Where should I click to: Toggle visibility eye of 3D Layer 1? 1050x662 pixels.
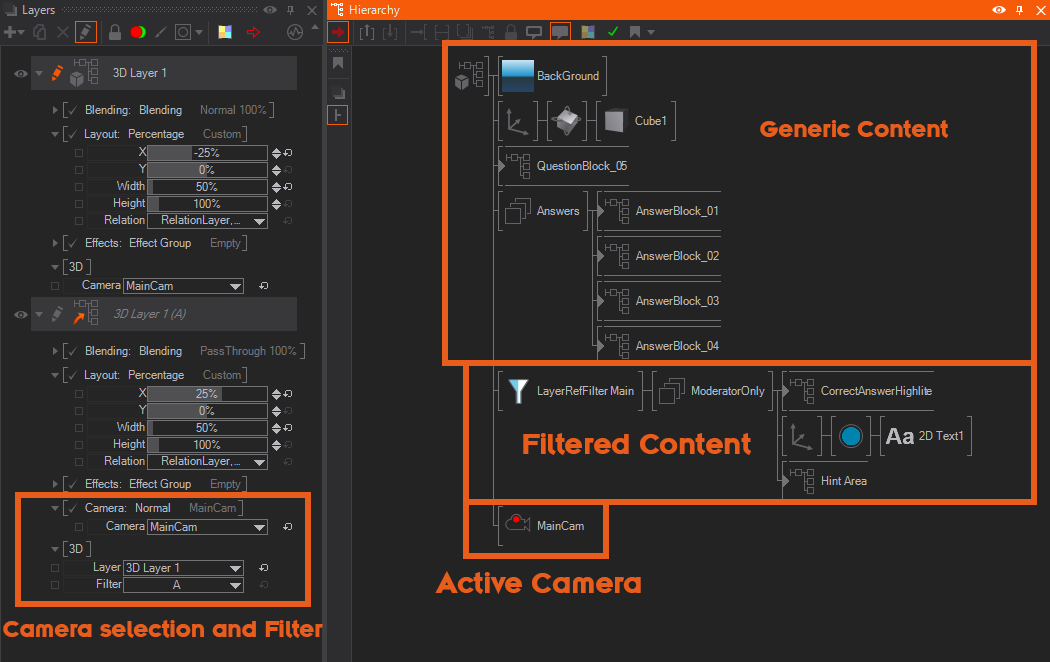[x=20, y=73]
